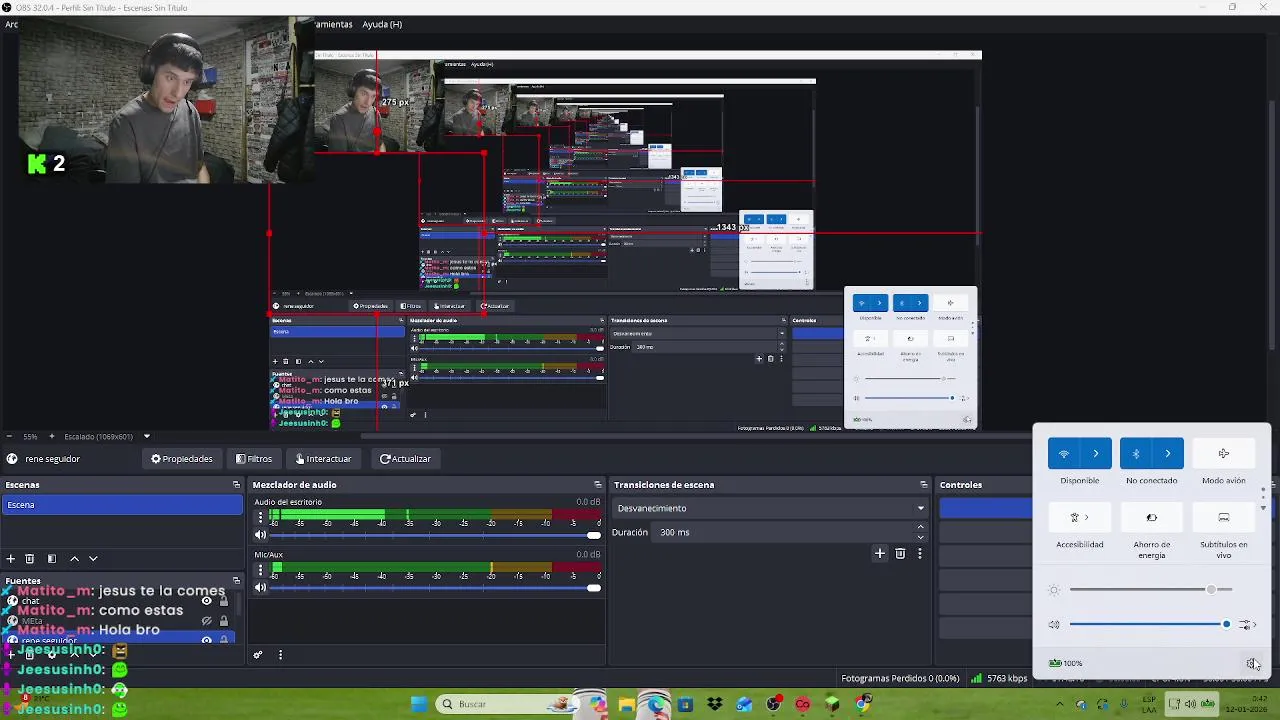
Task: Pop out the Escenas dock
Action: pyautogui.click(x=236, y=485)
